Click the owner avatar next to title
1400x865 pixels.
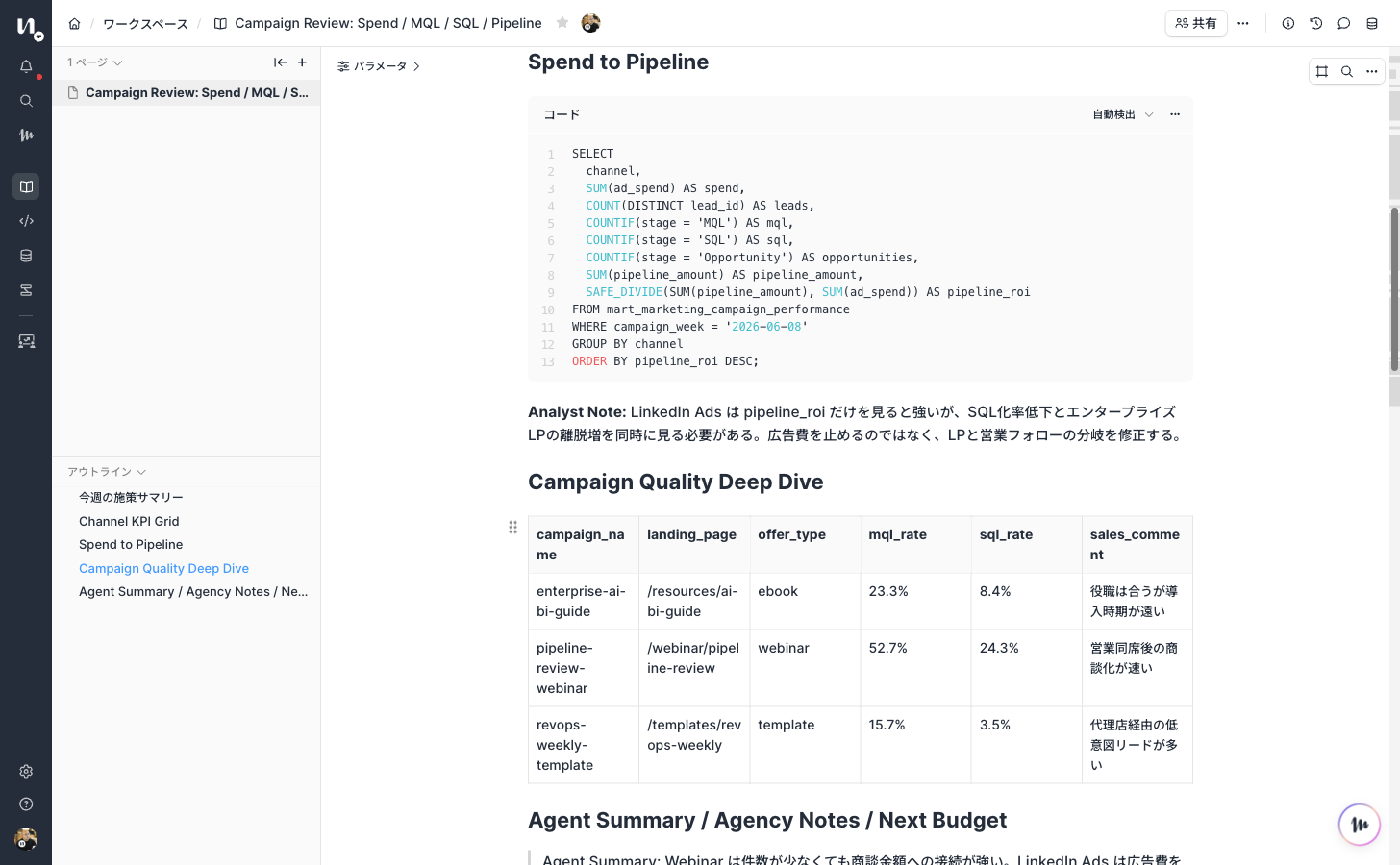[x=590, y=23]
